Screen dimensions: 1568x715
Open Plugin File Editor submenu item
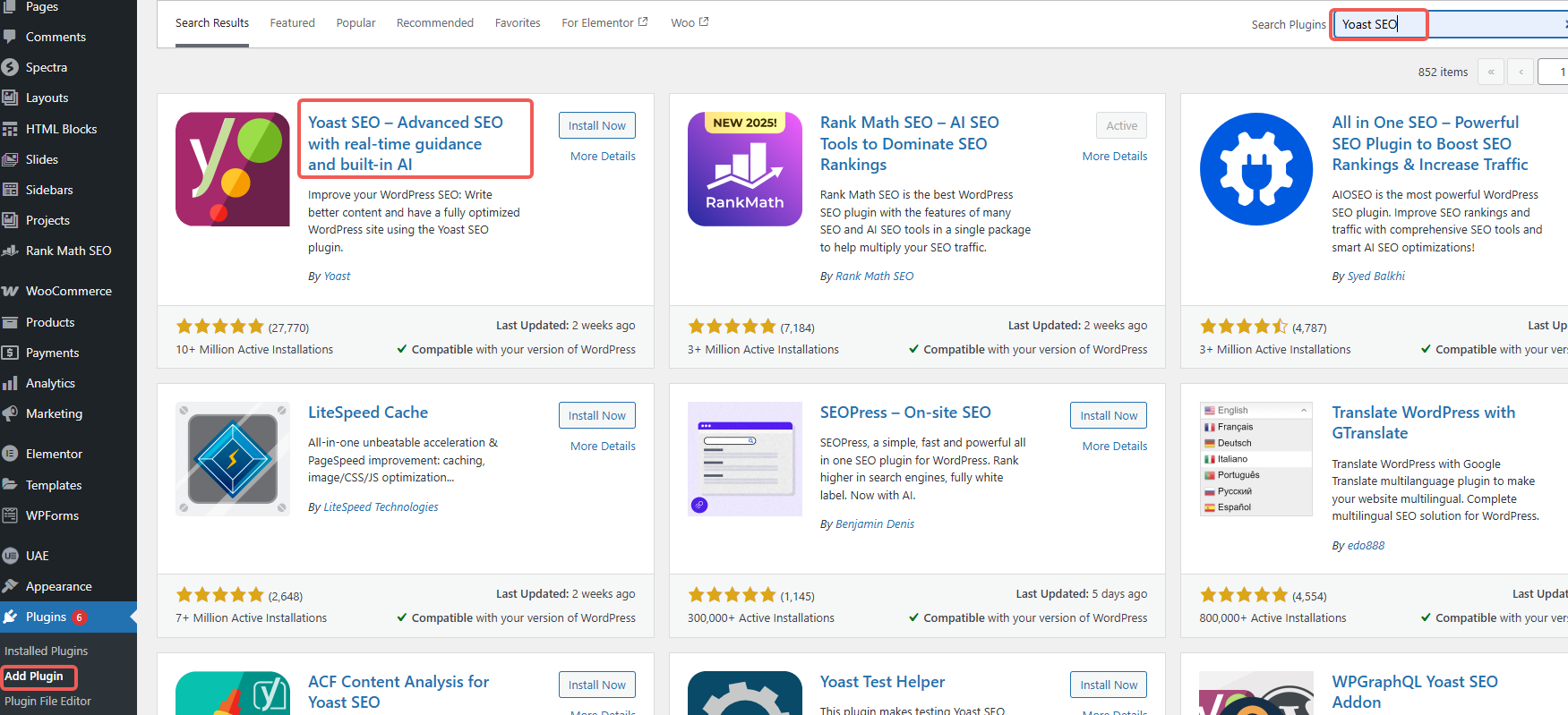47,701
